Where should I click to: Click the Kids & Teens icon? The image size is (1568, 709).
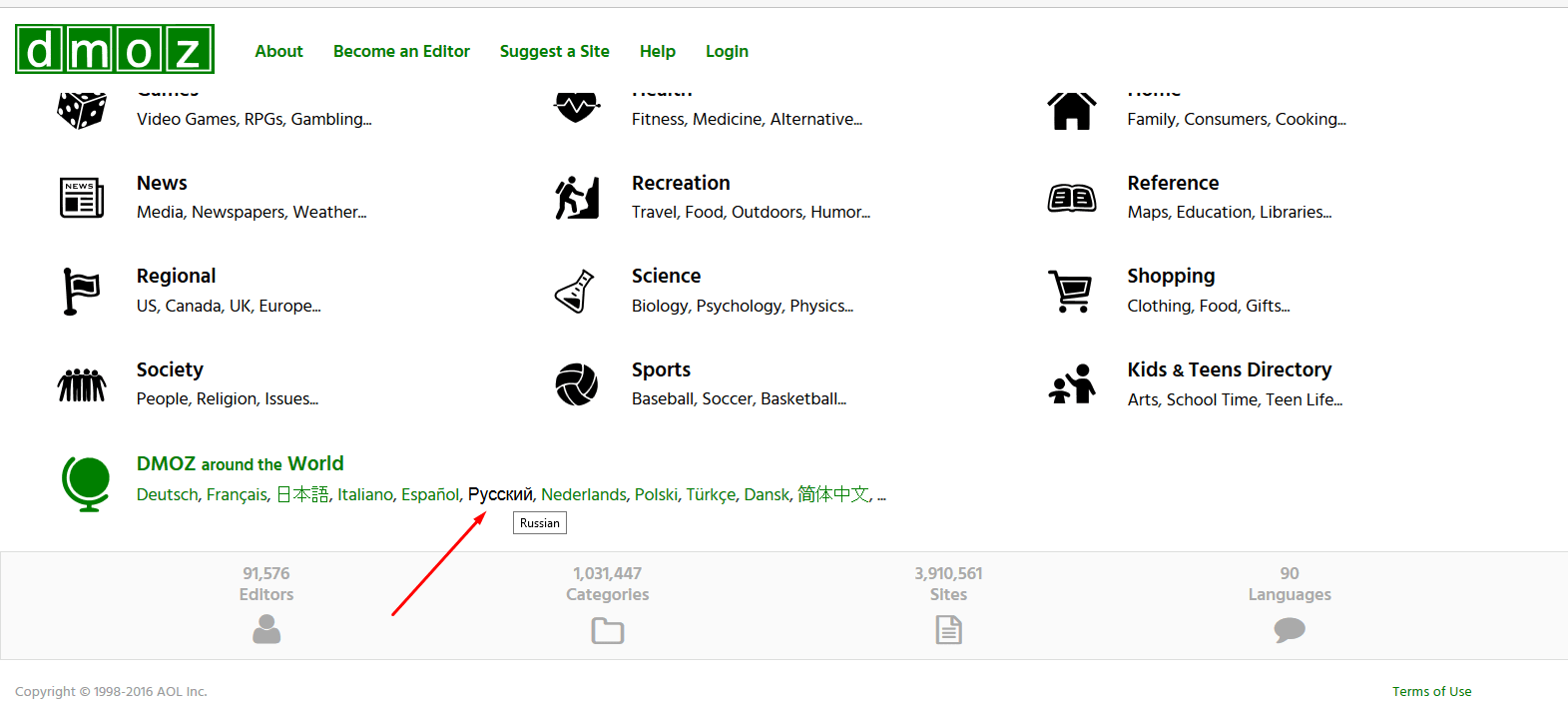point(1072,384)
